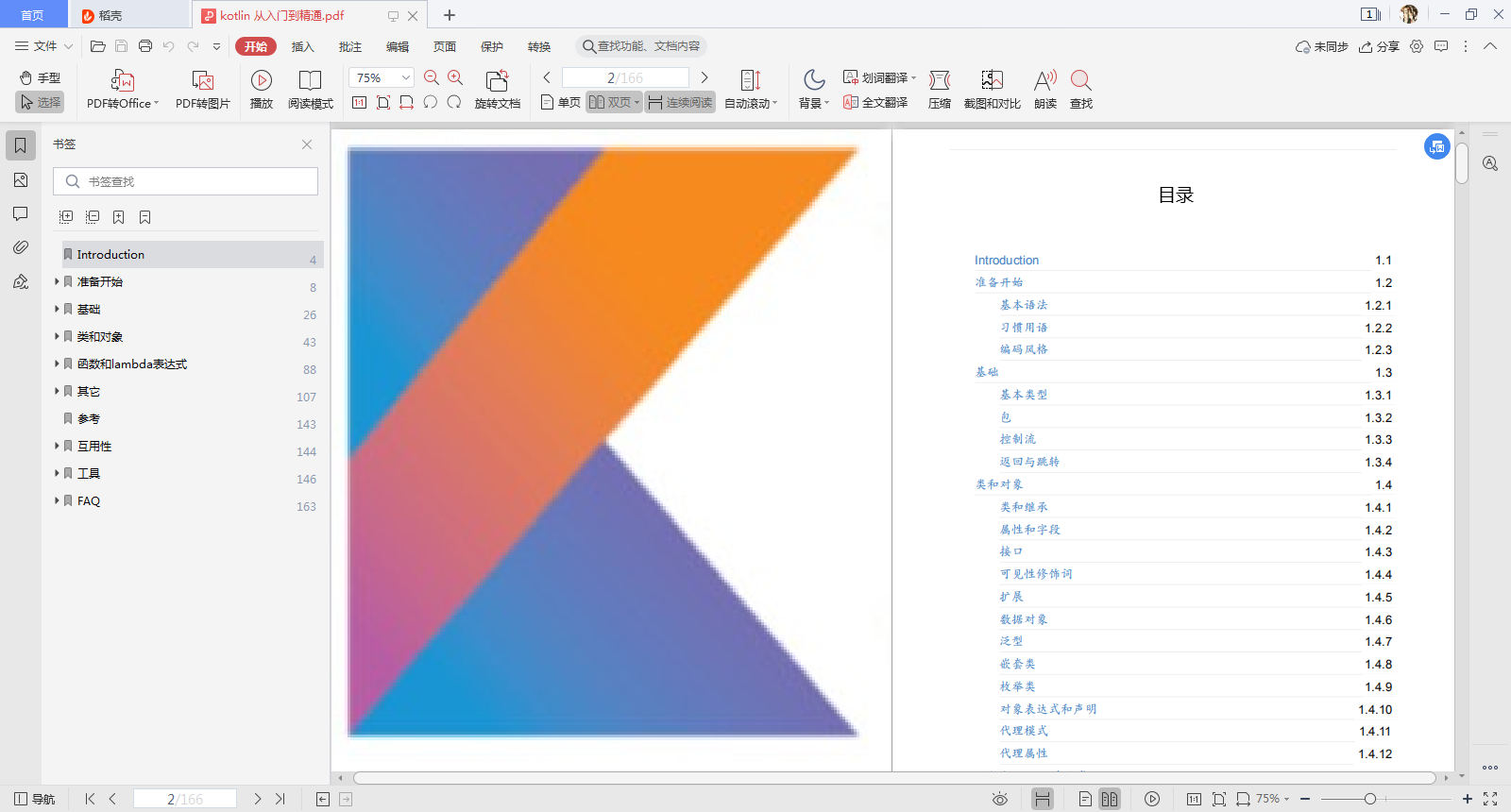Toggle two-page layout in the status bar

(x=1110, y=799)
